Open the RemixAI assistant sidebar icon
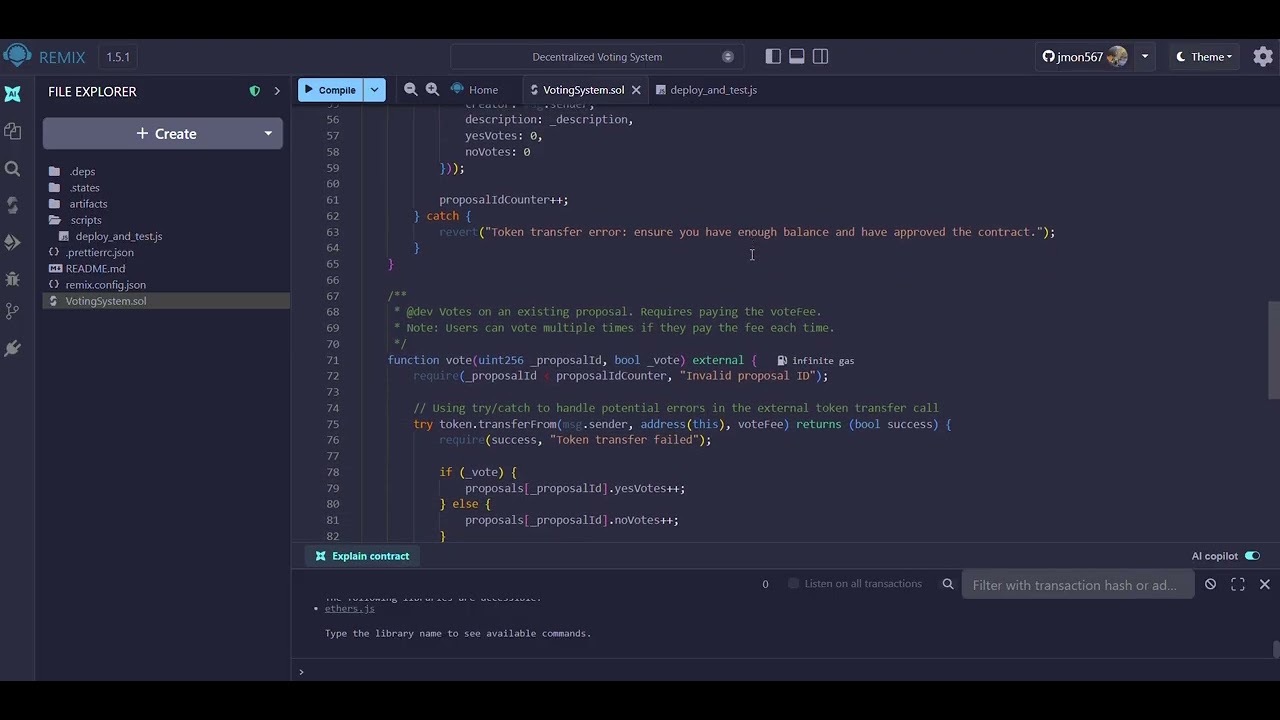This screenshot has width=1280, height=720. click(x=13, y=93)
